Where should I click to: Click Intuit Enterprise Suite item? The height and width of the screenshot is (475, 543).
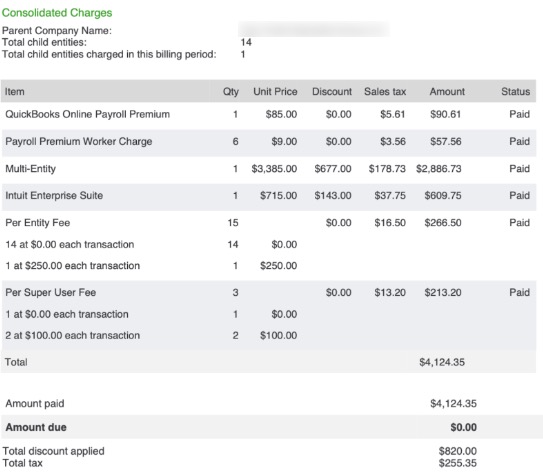[x=54, y=196]
